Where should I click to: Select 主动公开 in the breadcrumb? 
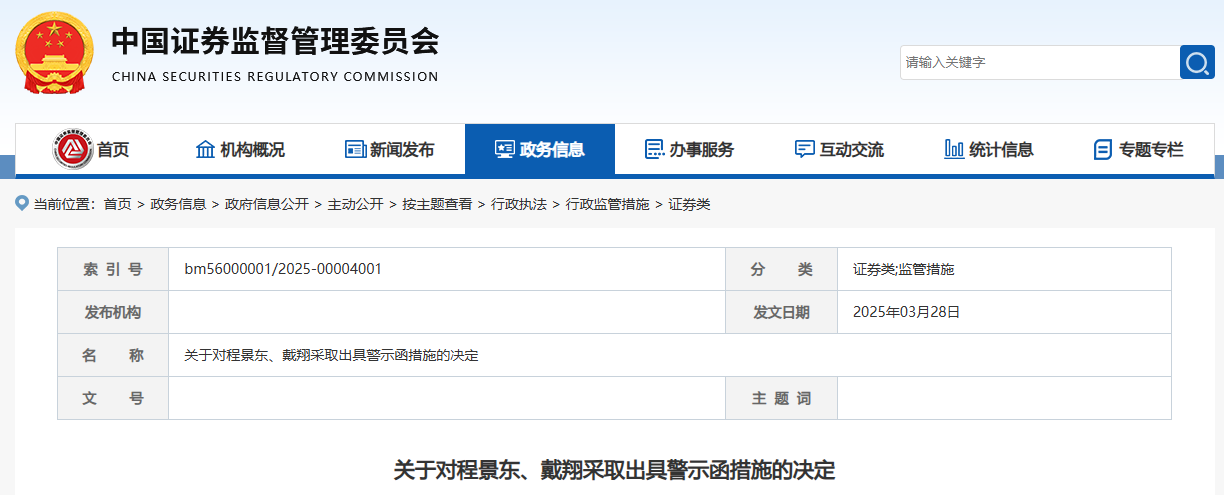pos(355,204)
